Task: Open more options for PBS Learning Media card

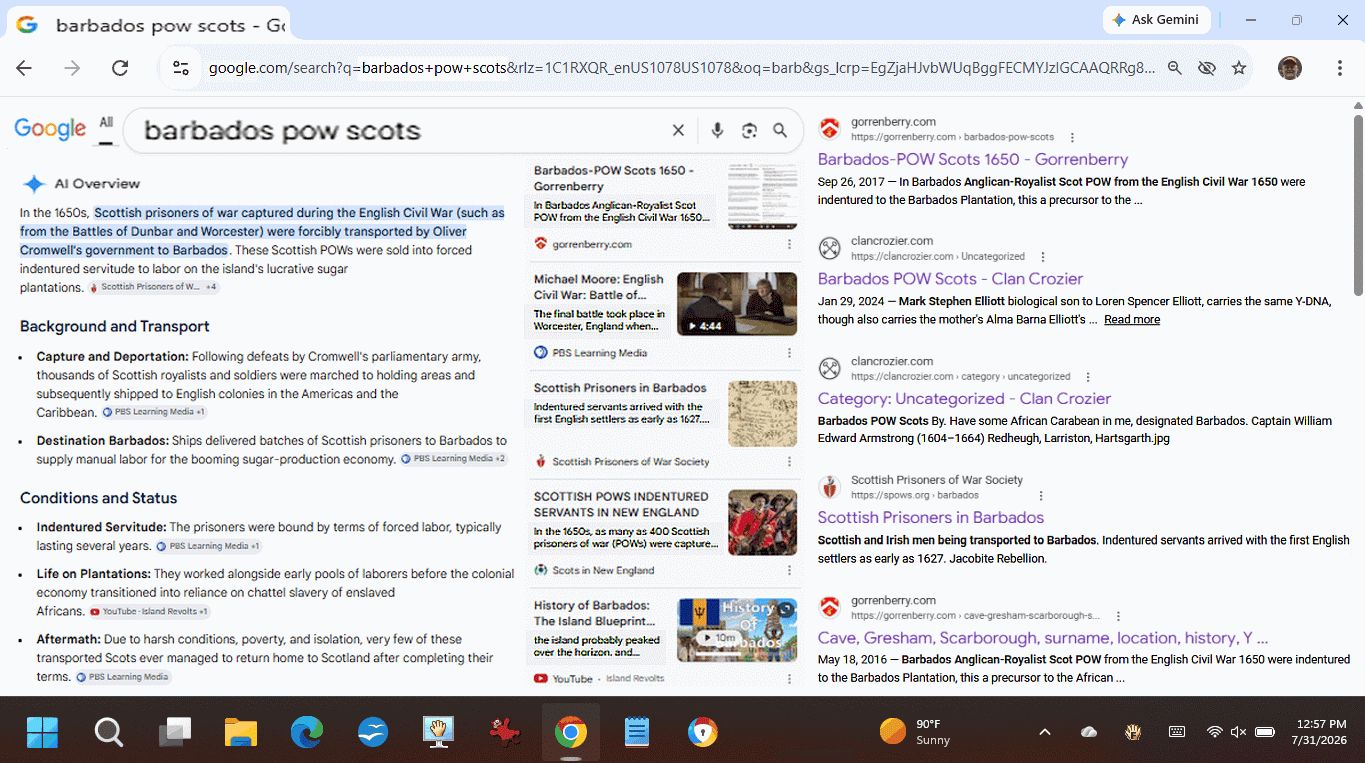Action: (789, 353)
